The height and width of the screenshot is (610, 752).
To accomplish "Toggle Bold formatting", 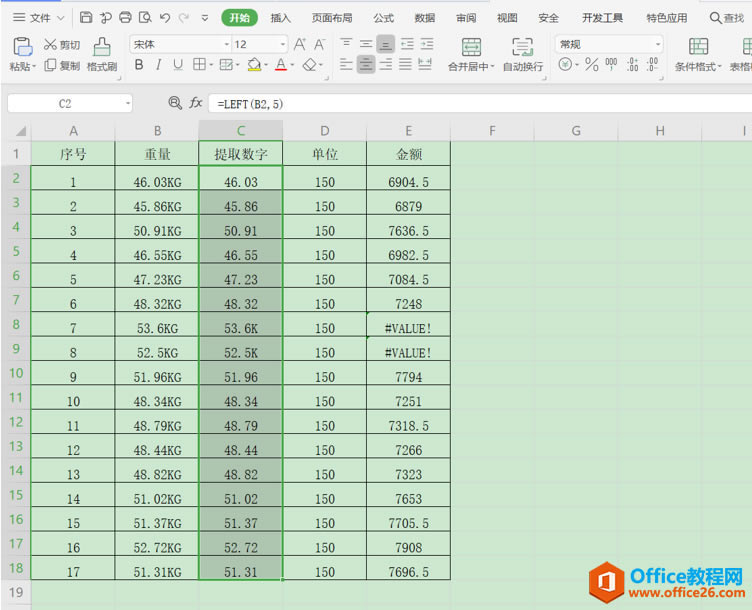I will [139, 64].
